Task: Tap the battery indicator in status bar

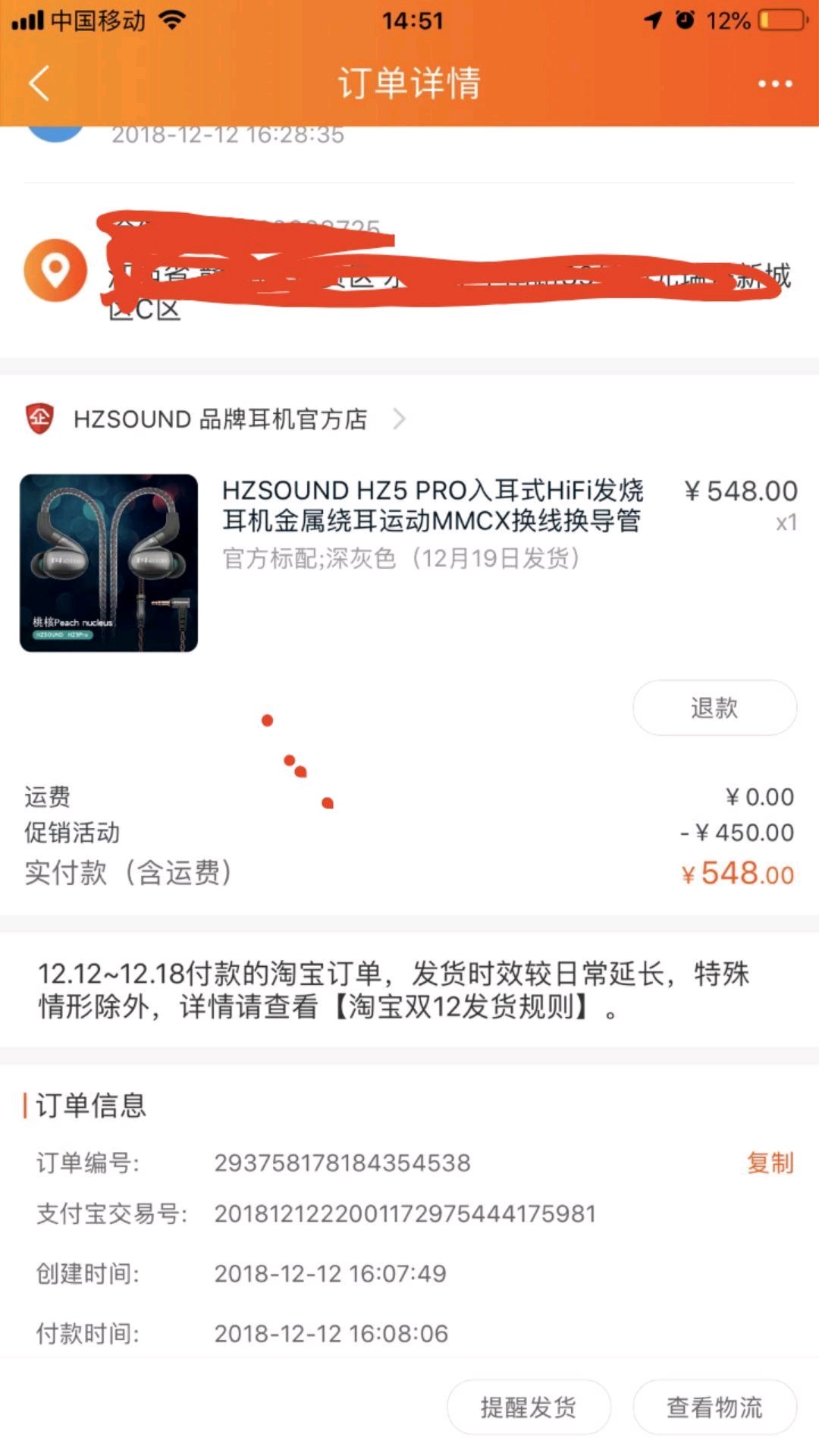Action: click(x=783, y=20)
